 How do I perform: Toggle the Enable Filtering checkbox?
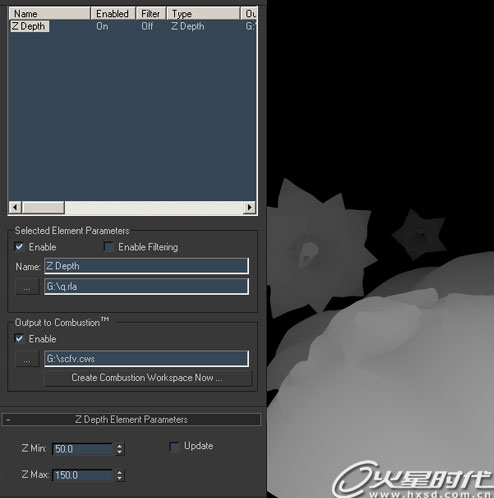point(108,247)
